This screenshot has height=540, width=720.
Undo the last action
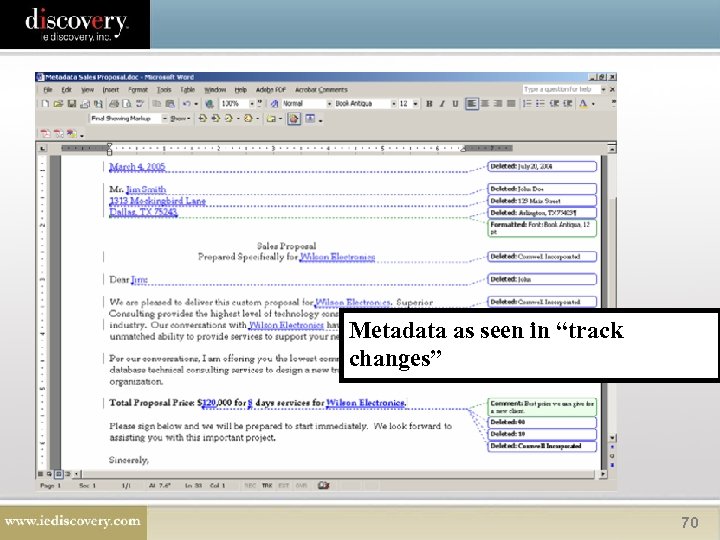[186, 104]
